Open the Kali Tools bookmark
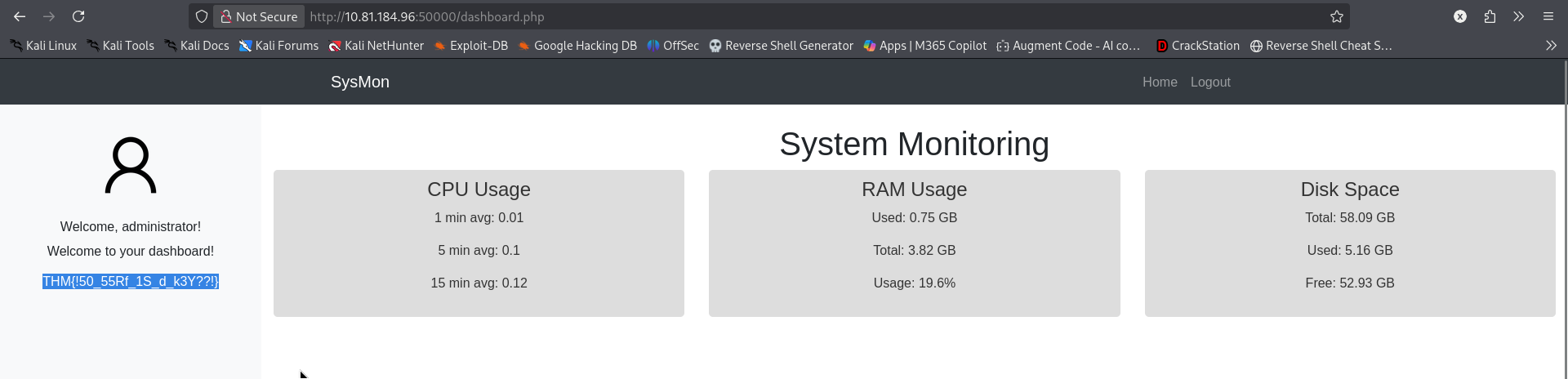1568x379 pixels. pos(121,46)
